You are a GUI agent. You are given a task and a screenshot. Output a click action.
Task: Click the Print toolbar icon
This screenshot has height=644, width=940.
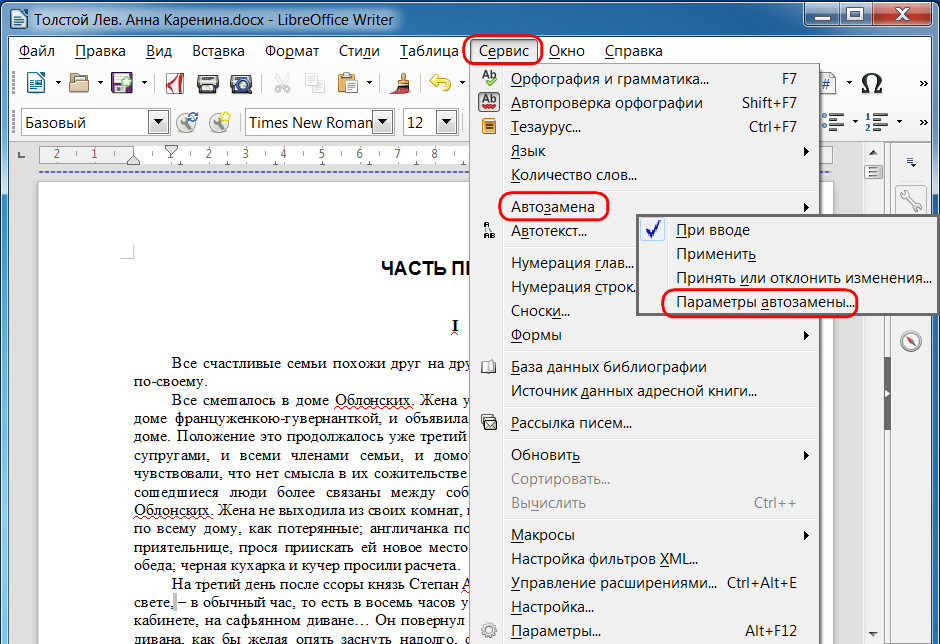pos(207,83)
